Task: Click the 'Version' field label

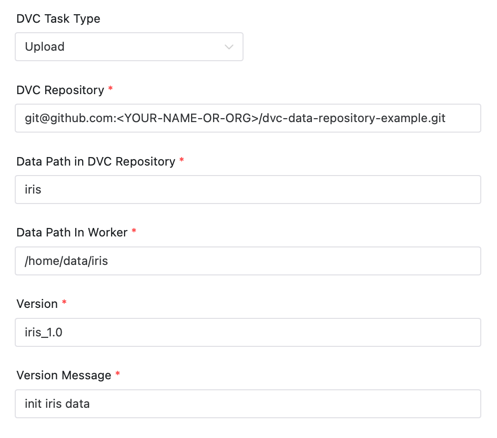Action: pos(37,304)
